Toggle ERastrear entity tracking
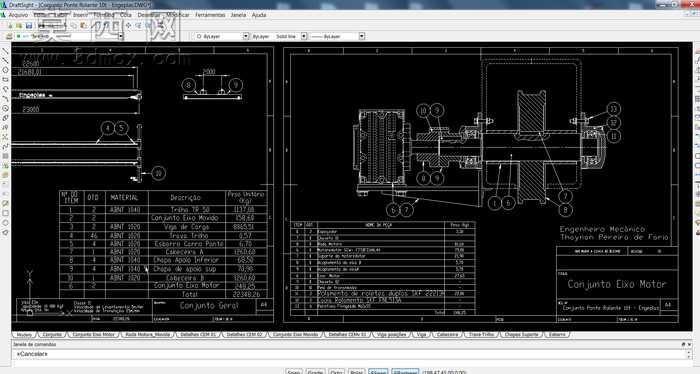Viewport: 700px width, 374px height. [x=405, y=371]
